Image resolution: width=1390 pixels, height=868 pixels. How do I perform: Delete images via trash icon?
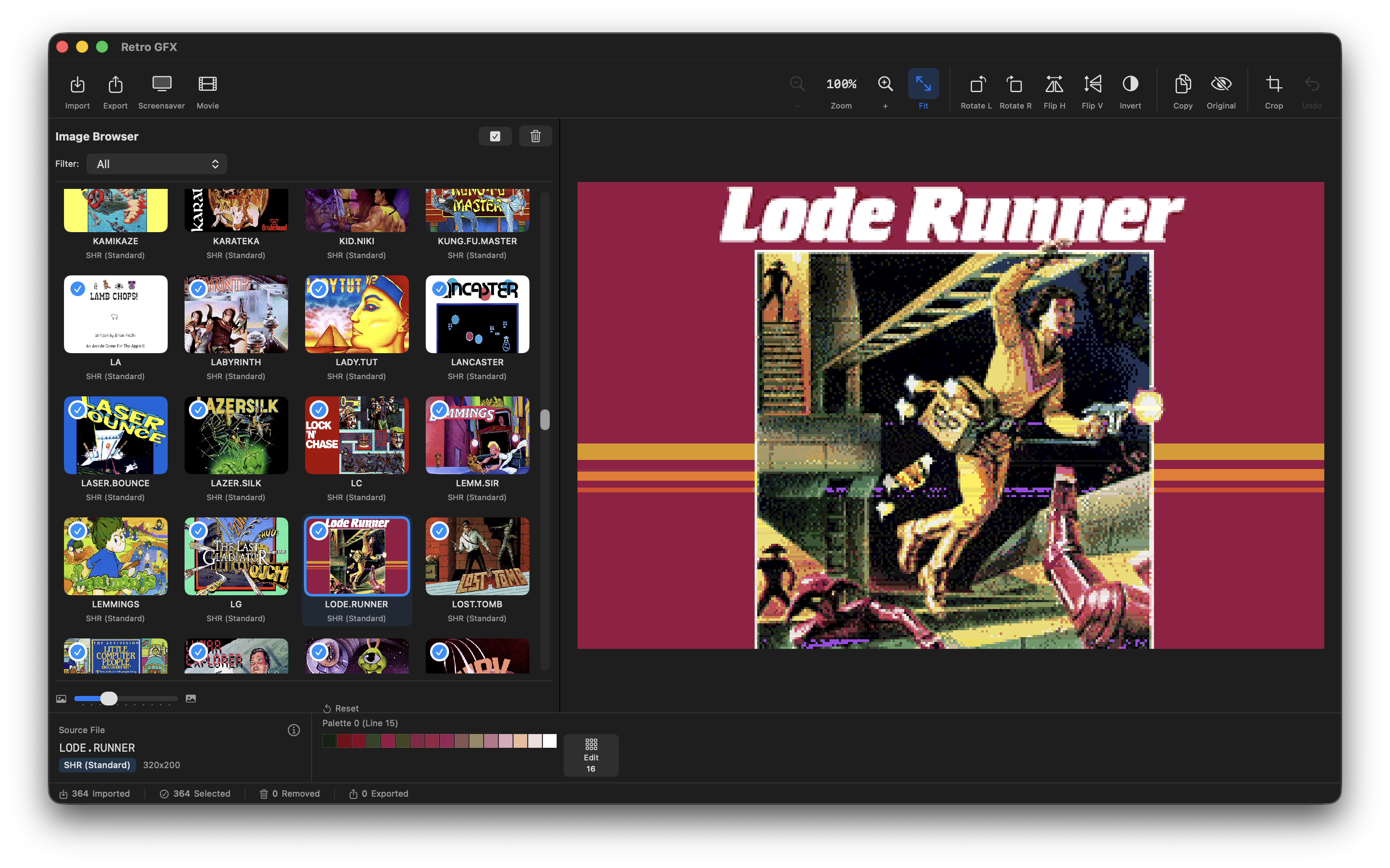coord(535,136)
